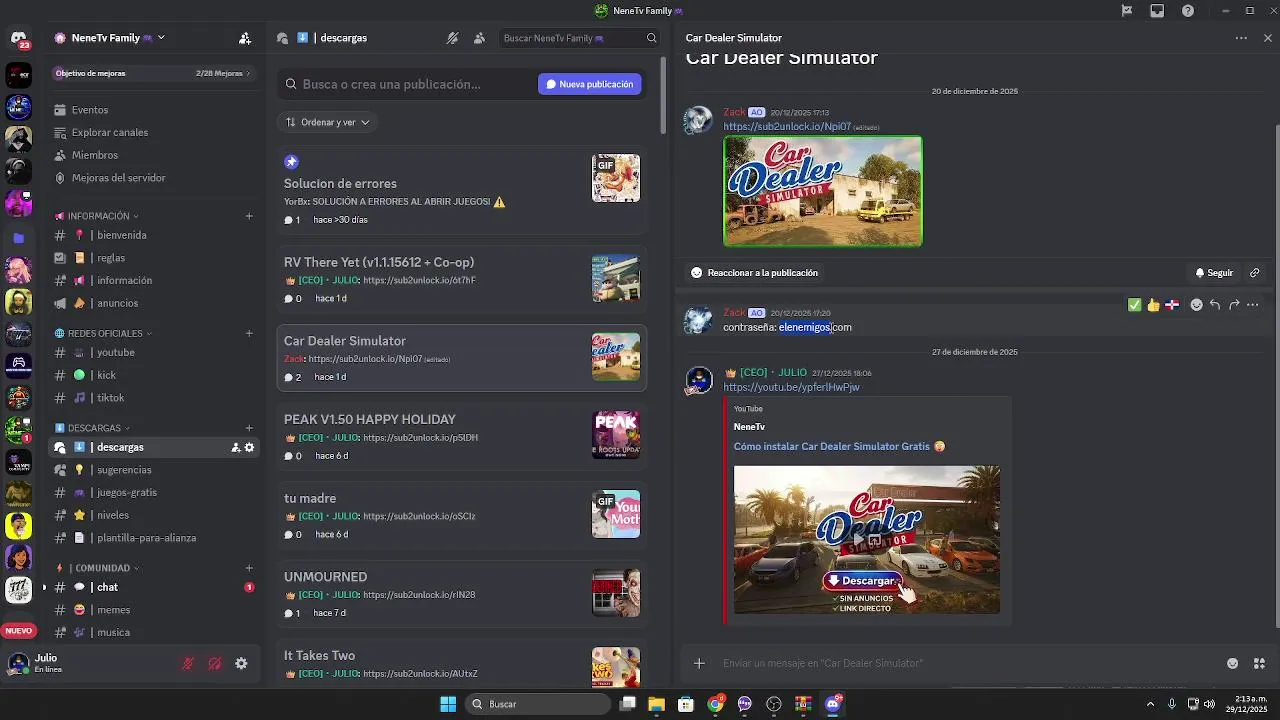Expand Objetivo de mejoras boost goal arrow

(248, 73)
